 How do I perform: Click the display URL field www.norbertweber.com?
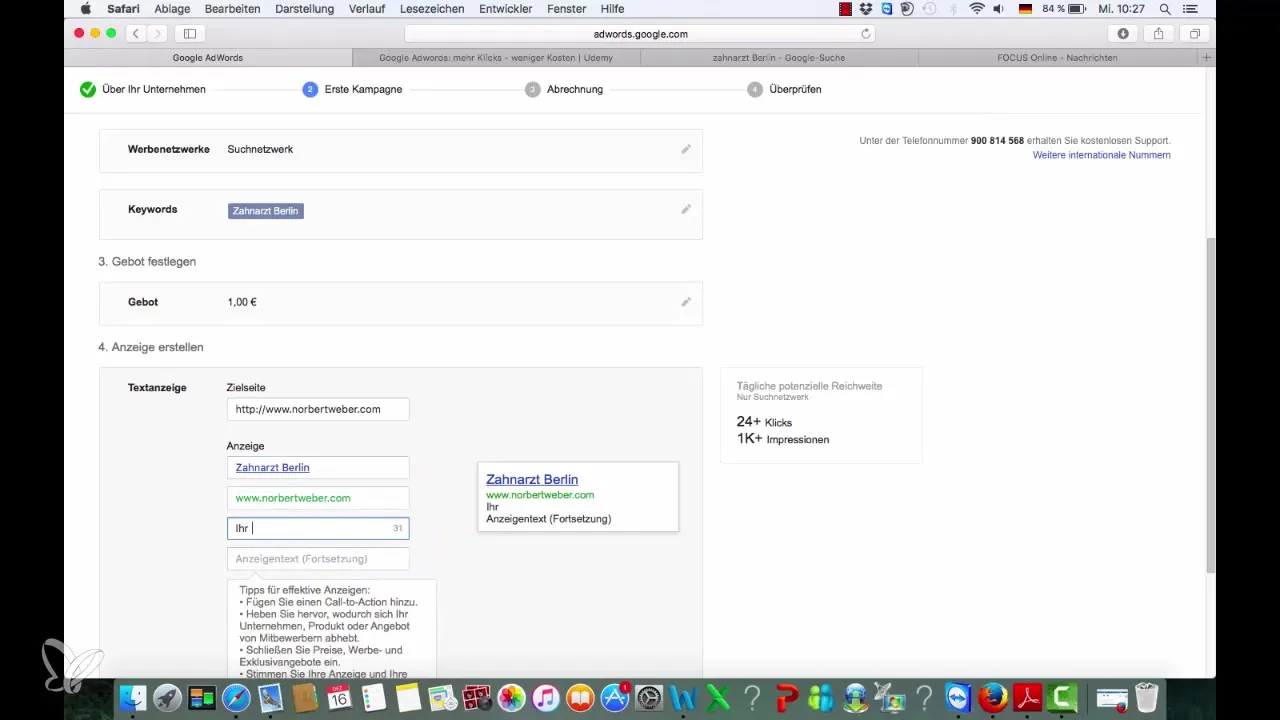pos(318,498)
